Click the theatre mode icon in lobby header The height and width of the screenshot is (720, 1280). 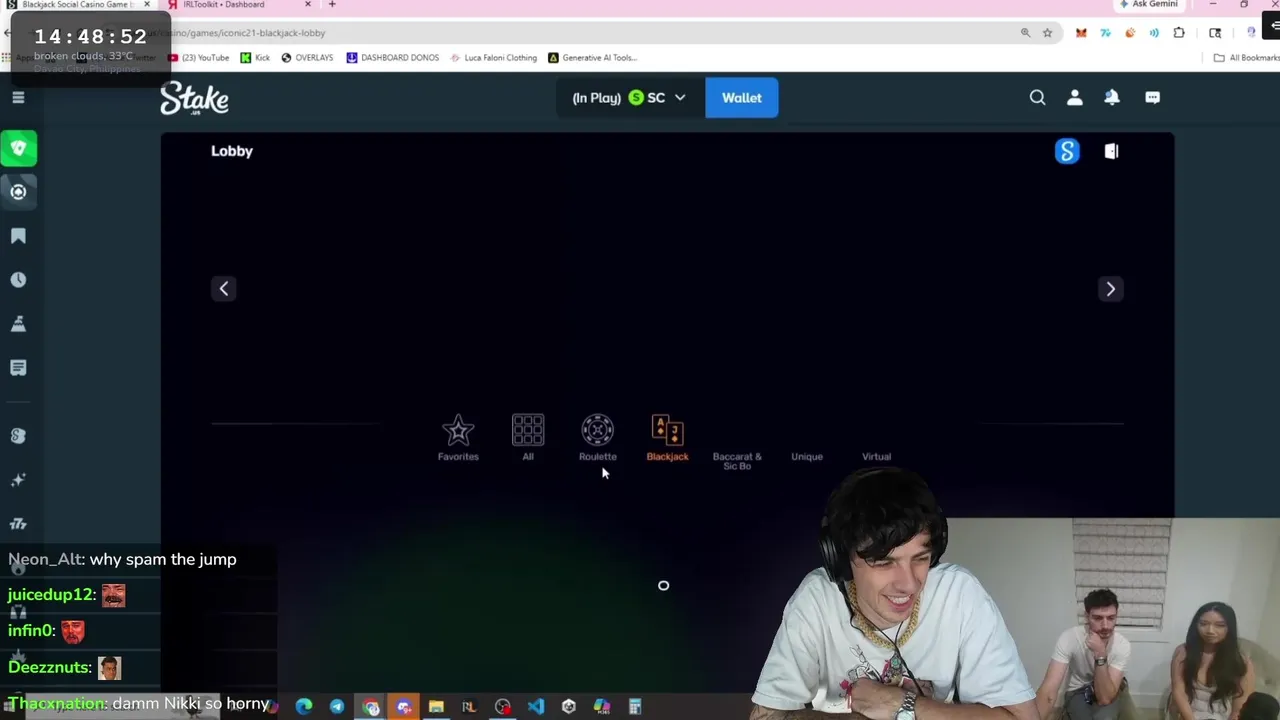(x=1111, y=151)
